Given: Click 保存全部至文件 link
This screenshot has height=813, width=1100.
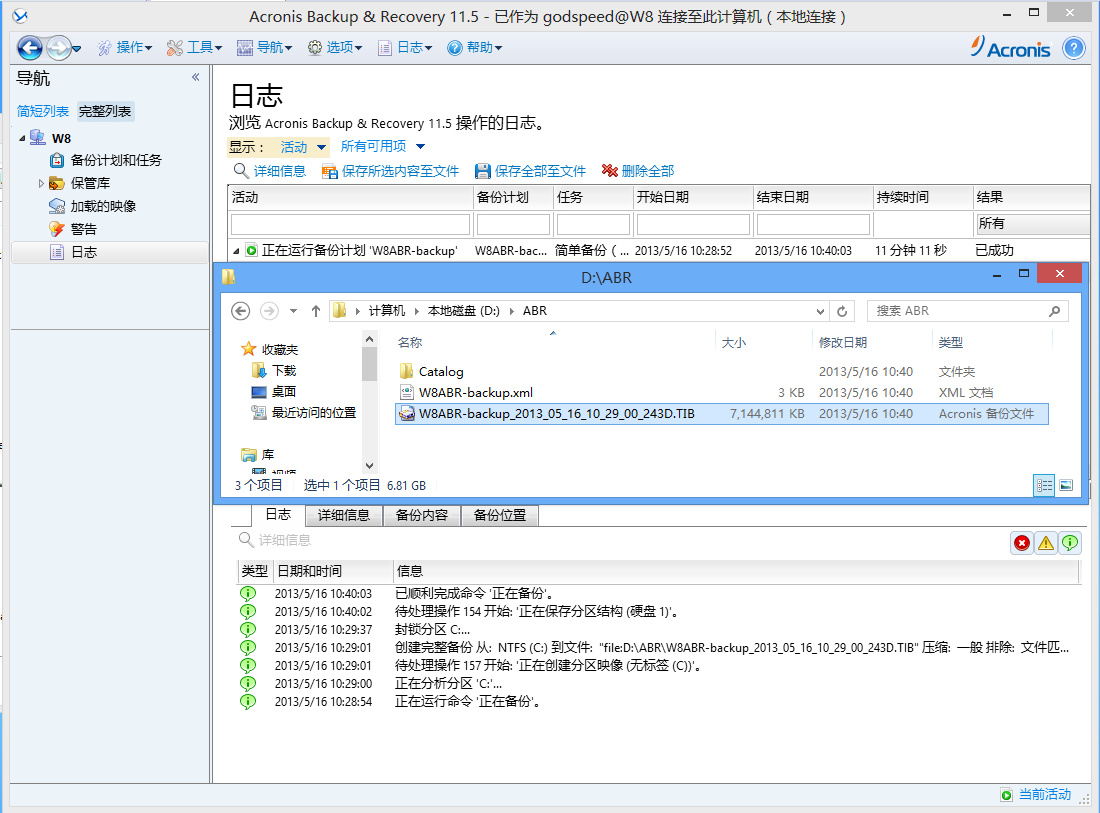Looking at the screenshot, I should [x=530, y=171].
